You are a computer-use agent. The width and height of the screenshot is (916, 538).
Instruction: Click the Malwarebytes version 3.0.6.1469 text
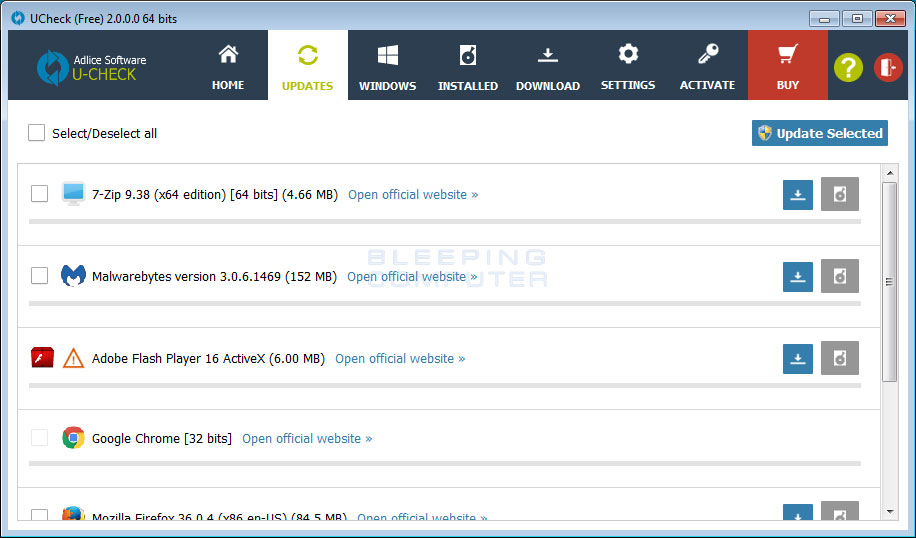click(x=214, y=276)
